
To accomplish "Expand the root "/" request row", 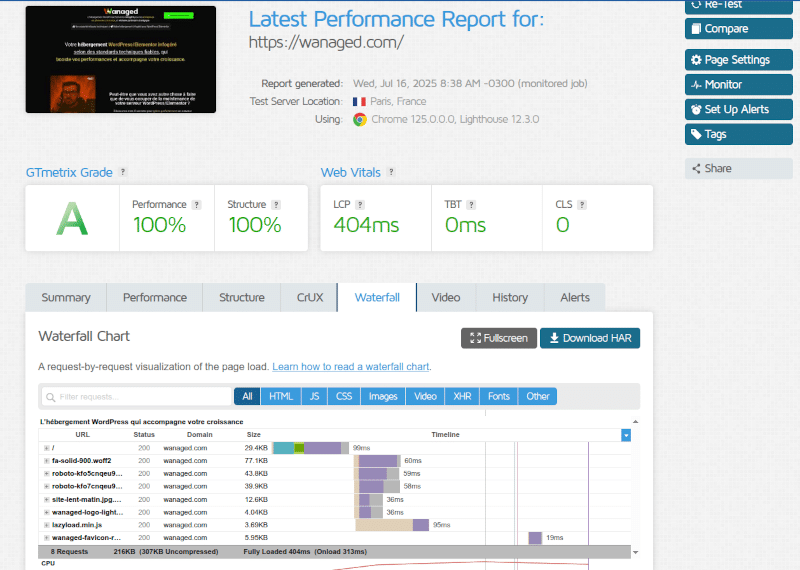I will click(46, 448).
